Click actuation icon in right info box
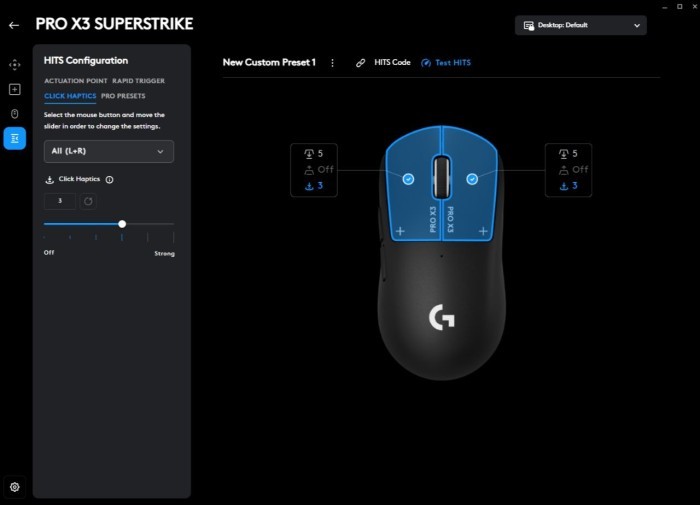This screenshot has height=505, width=700. (563, 154)
